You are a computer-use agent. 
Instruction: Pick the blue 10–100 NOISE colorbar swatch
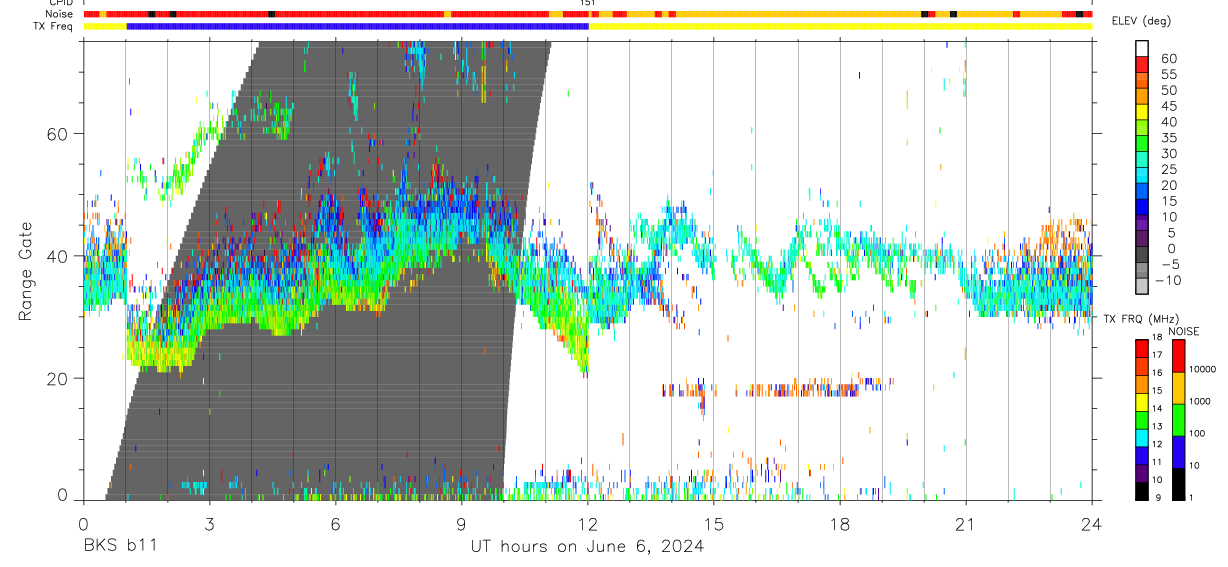(1178, 452)
